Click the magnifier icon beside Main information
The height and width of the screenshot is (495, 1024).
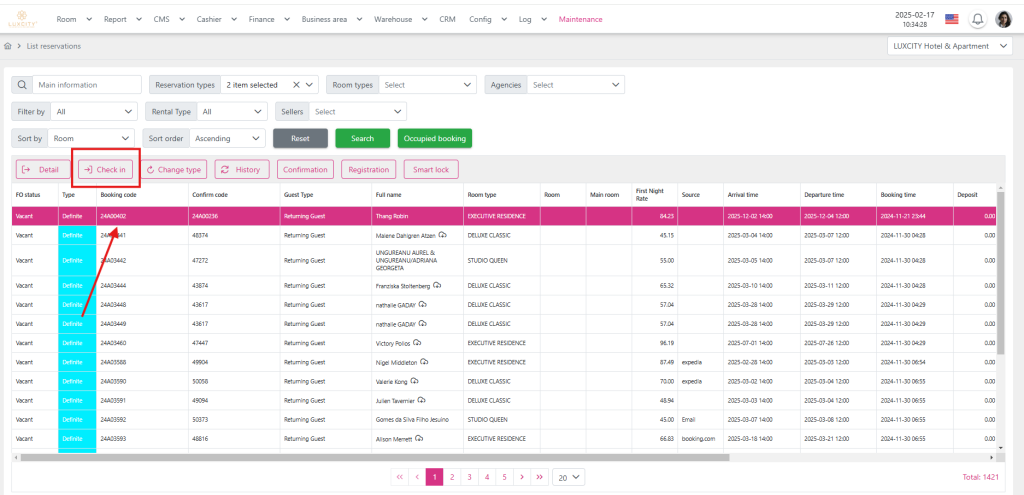(21, 85)
